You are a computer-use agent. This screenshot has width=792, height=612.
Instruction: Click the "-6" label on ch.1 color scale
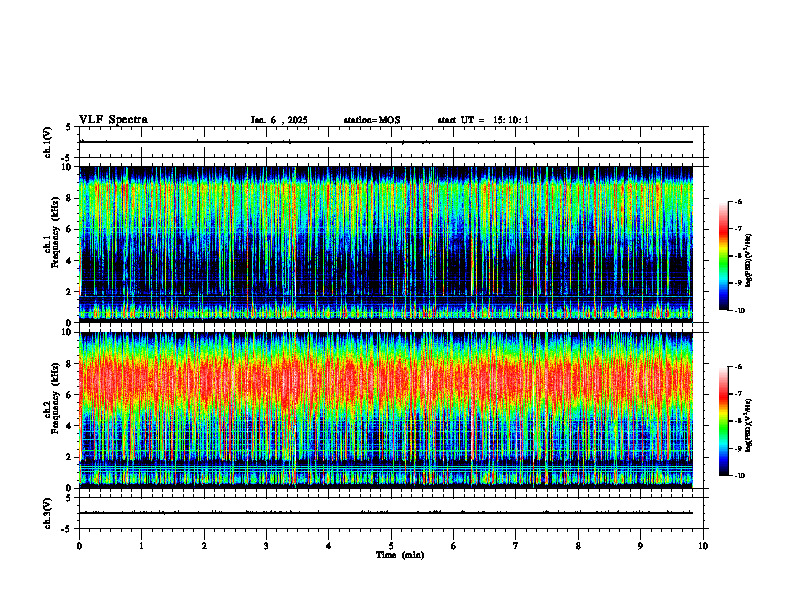[738, 202]
